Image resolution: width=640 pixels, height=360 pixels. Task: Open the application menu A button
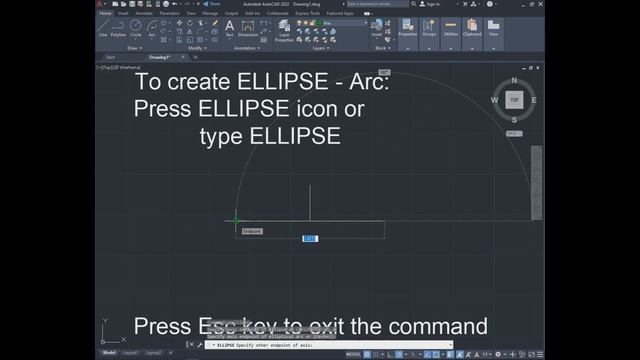[99, 4]
